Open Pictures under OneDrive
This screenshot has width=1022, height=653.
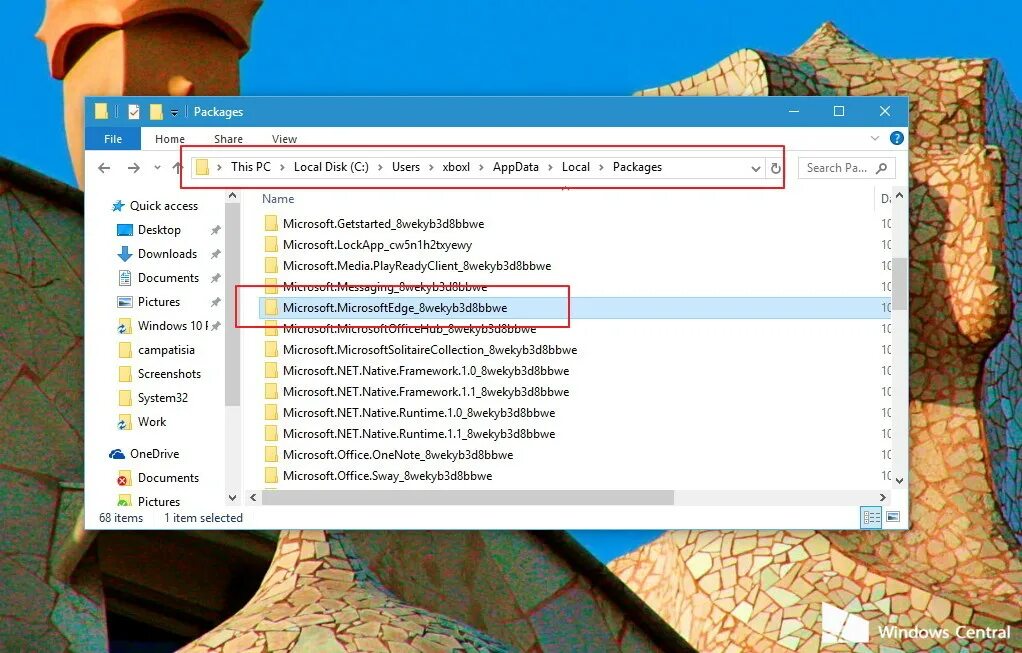click(x=158, y=502)
